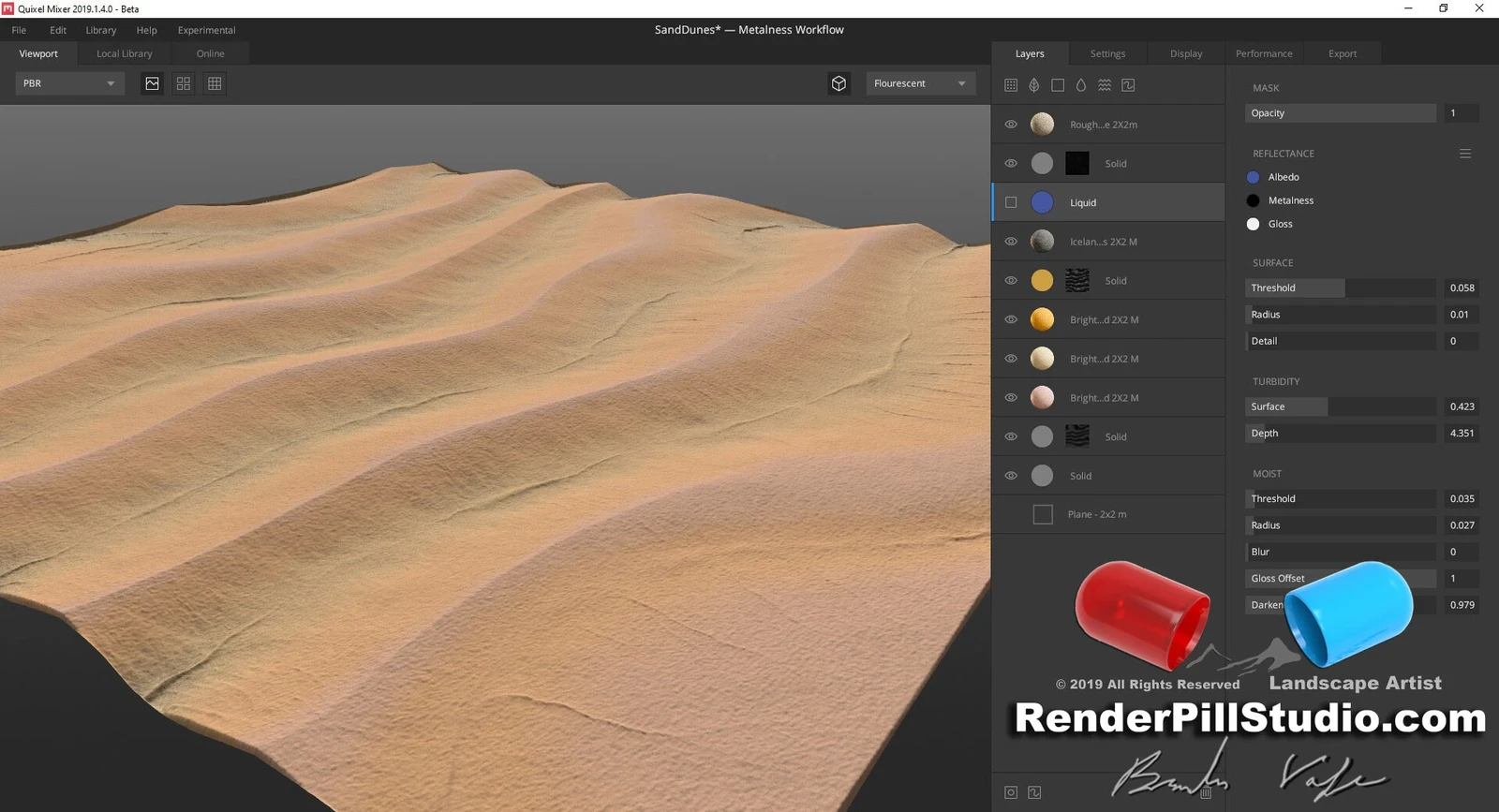Adjust the Surface section Radius slider
Screen dimensions: 1499x812
click(1341, 315)
